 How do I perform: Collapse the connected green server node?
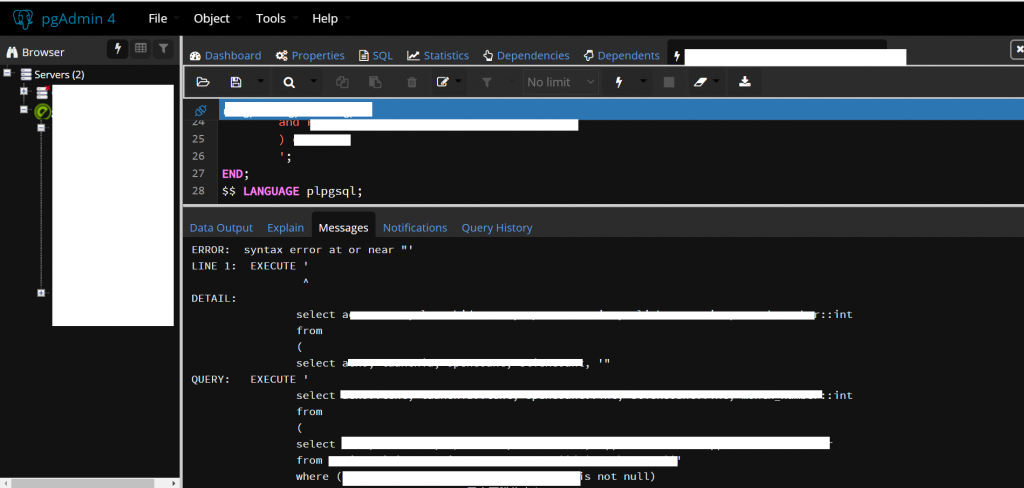point(24,110)
